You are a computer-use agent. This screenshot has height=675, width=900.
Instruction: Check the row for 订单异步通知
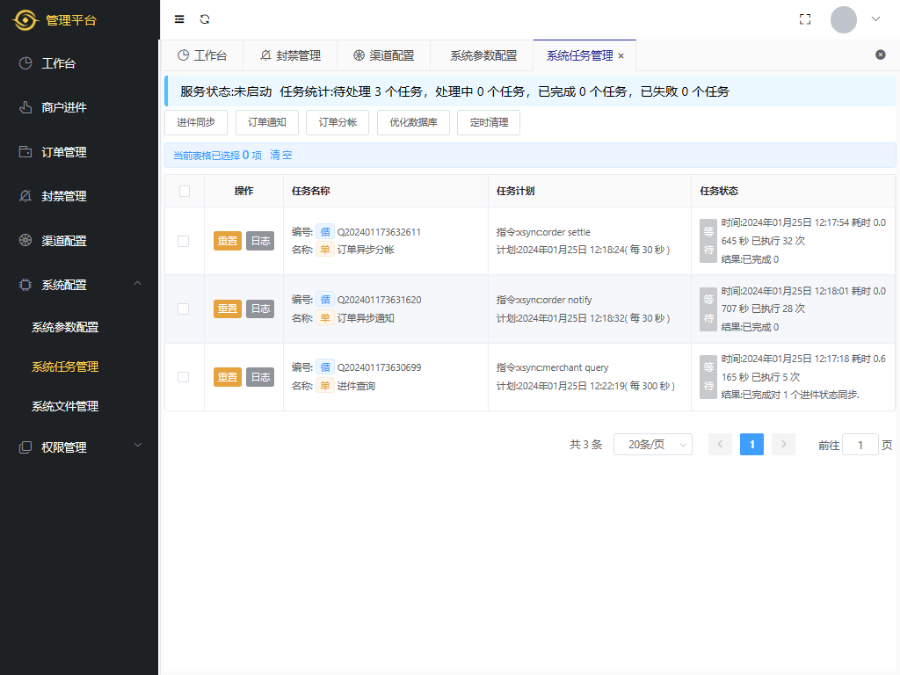pos(183,309)
